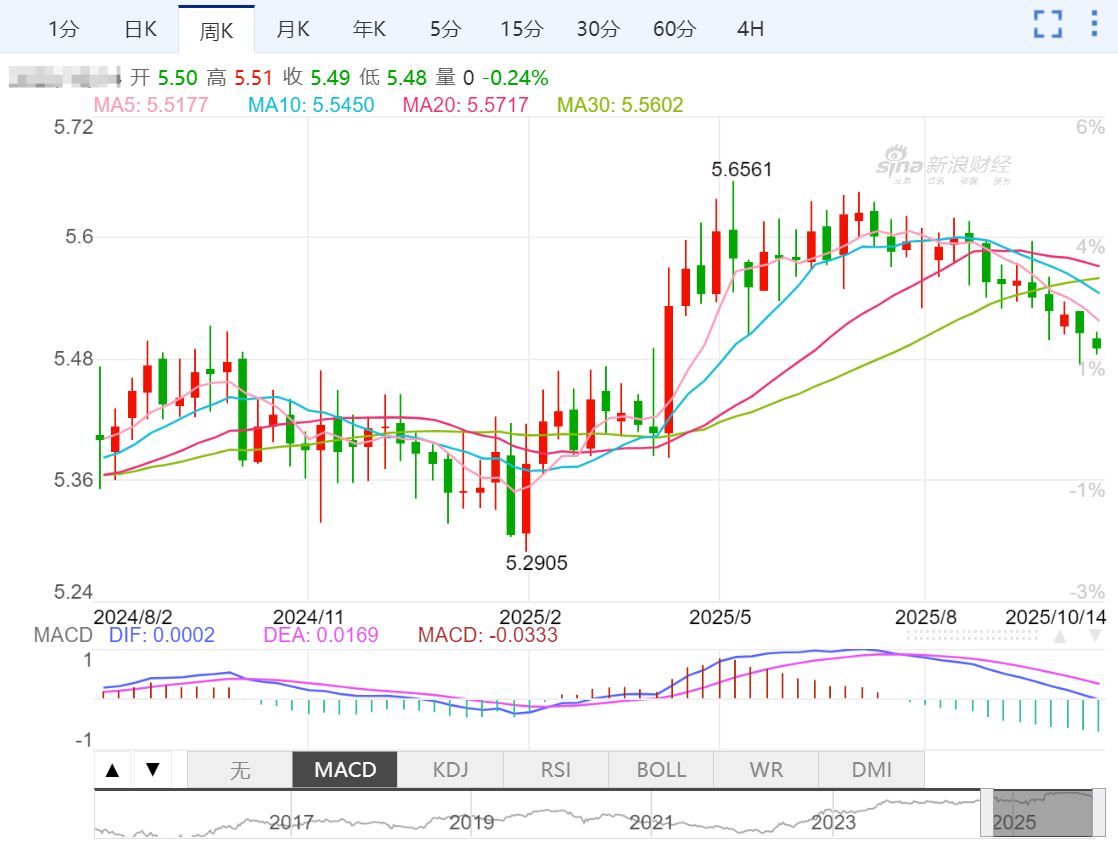Click 2019 in the overview timeline
The height and width of the screenshot is (859, 1118).
471,823
